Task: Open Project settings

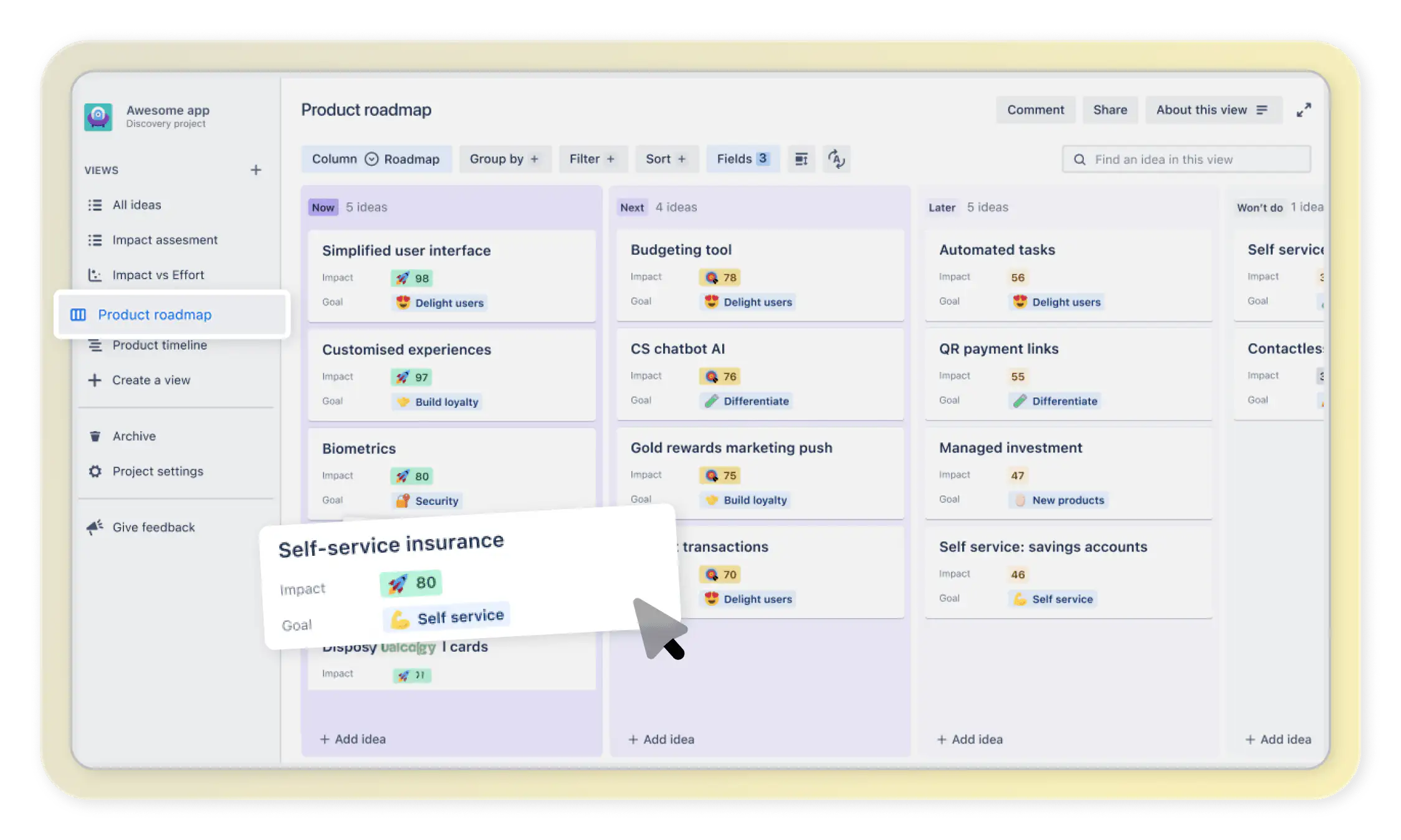Action: click(158, 471)
